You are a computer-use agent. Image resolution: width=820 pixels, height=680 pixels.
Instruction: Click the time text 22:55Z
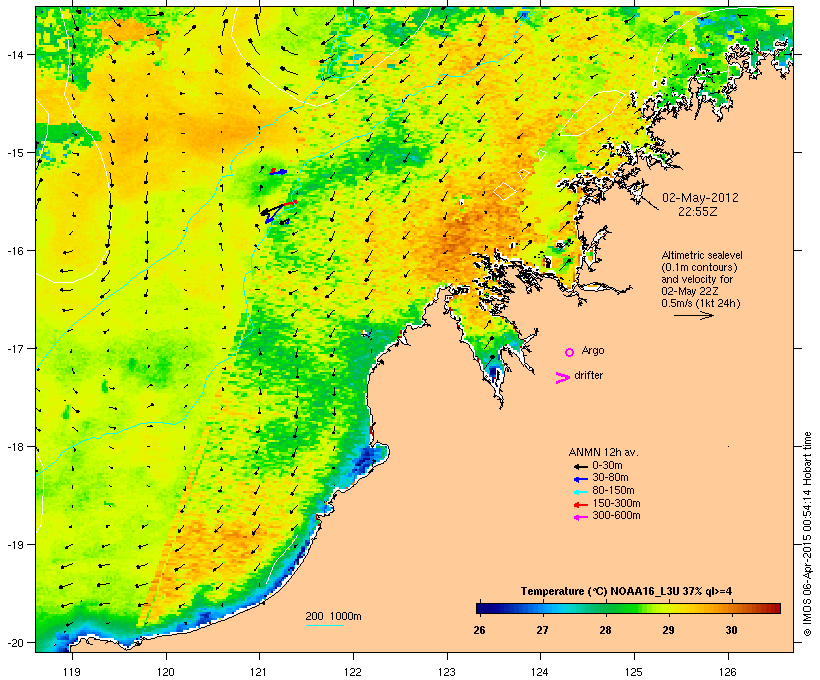[x=698, y=212]
